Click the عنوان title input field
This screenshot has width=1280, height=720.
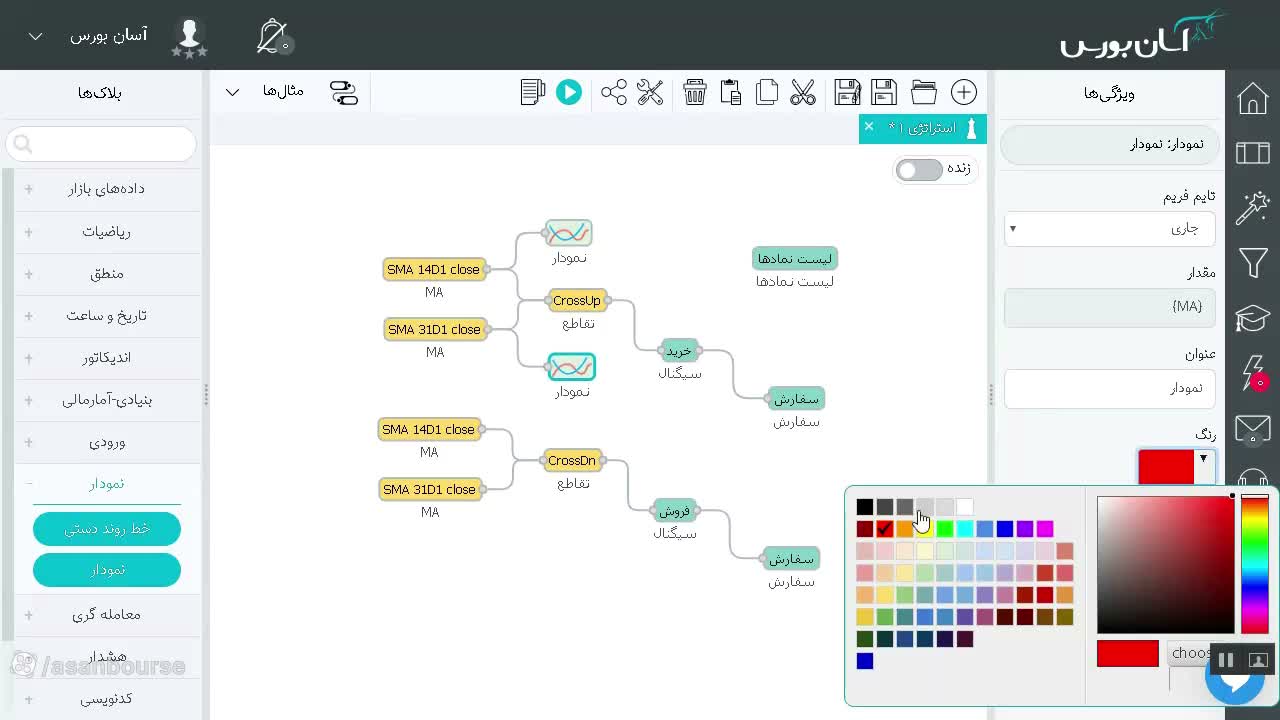pyautogui.click(x=1110, y=388)
